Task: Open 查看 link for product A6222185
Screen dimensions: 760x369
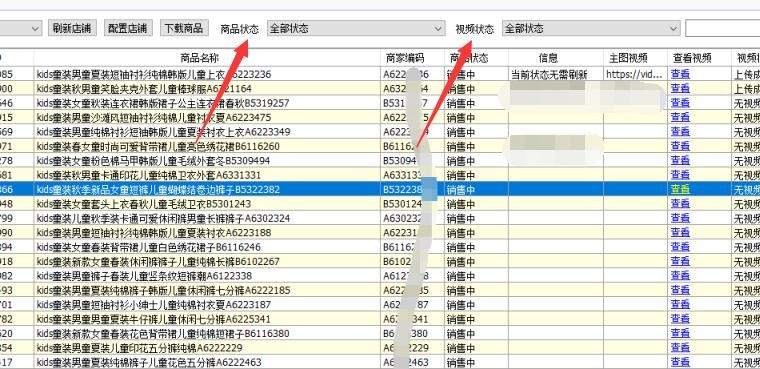Action: [680, 290]
